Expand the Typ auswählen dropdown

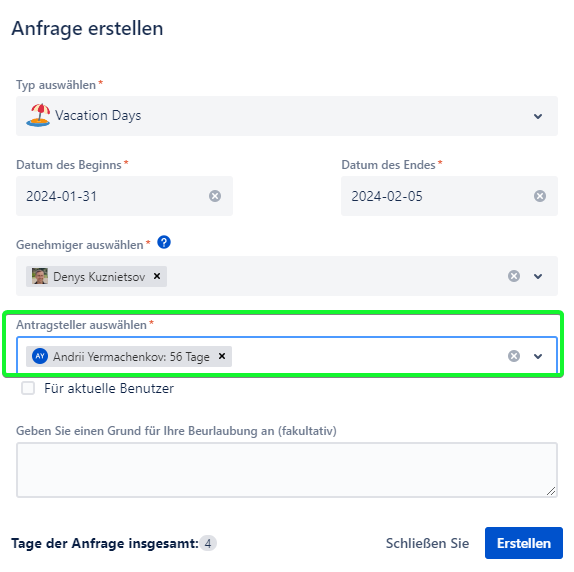tap(287, 116)
